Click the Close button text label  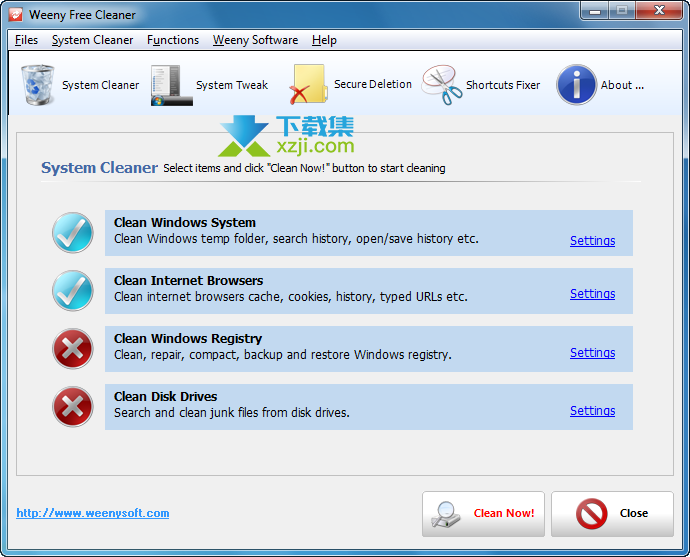click(x=634, y=513)
